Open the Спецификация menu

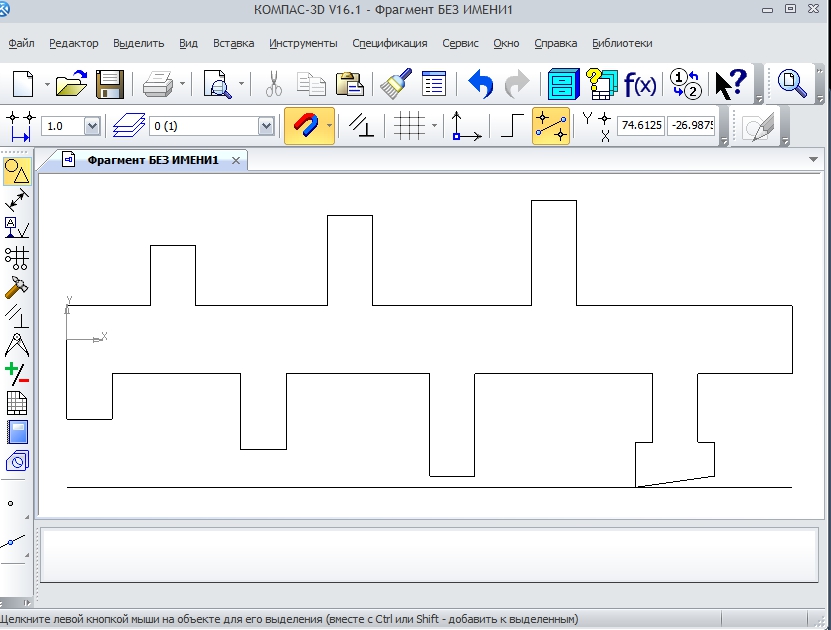390,43
